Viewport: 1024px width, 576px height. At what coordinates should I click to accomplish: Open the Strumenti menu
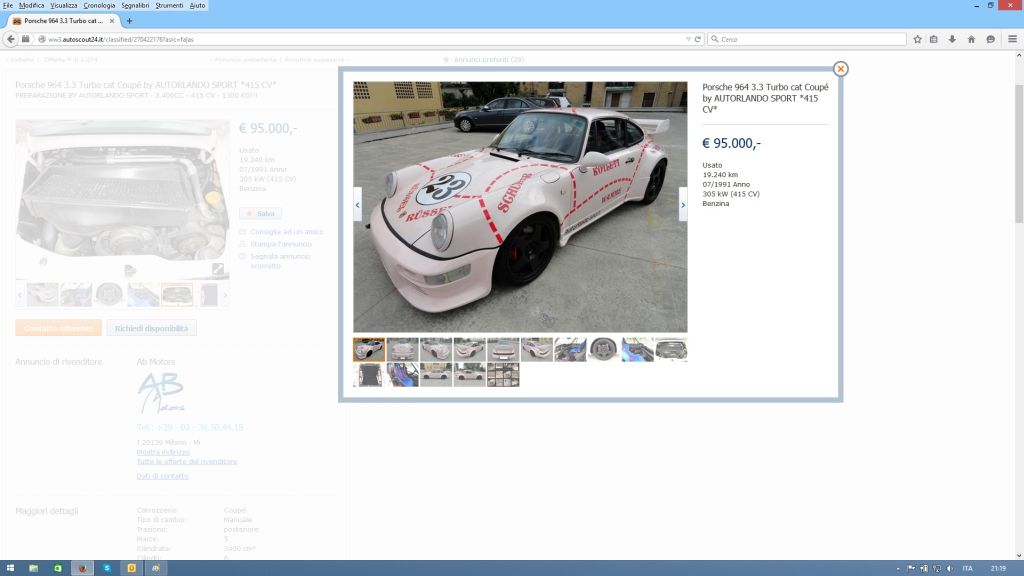169,5
